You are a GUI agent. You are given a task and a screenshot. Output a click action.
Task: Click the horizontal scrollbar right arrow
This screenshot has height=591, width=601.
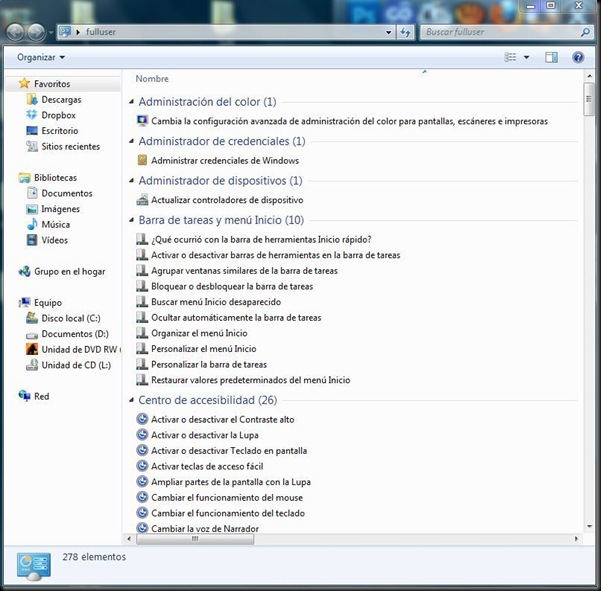[576, 539]
